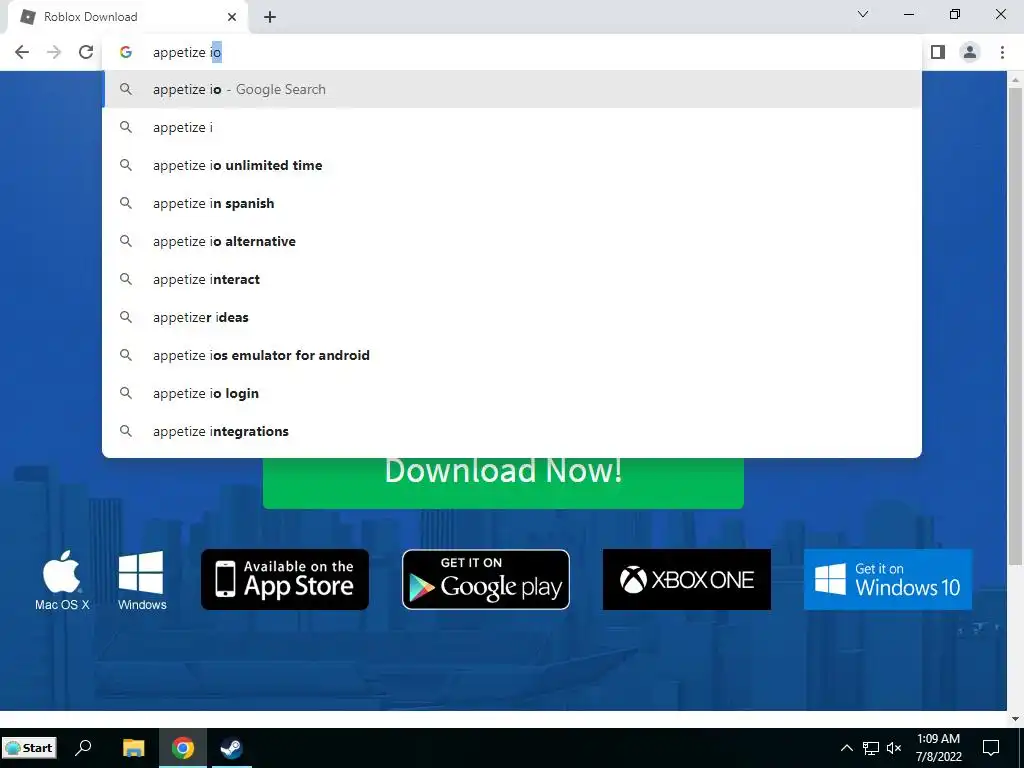Click the muted volume tray icon

coord(894,748)
